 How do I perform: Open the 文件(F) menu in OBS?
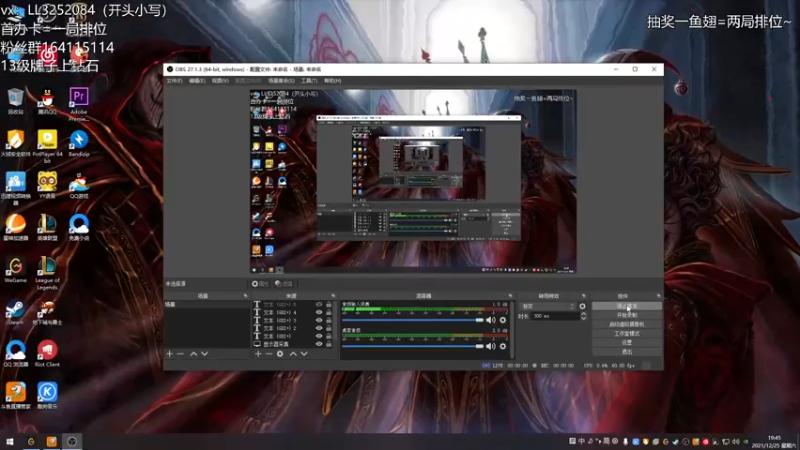click(x=174, y=81)
